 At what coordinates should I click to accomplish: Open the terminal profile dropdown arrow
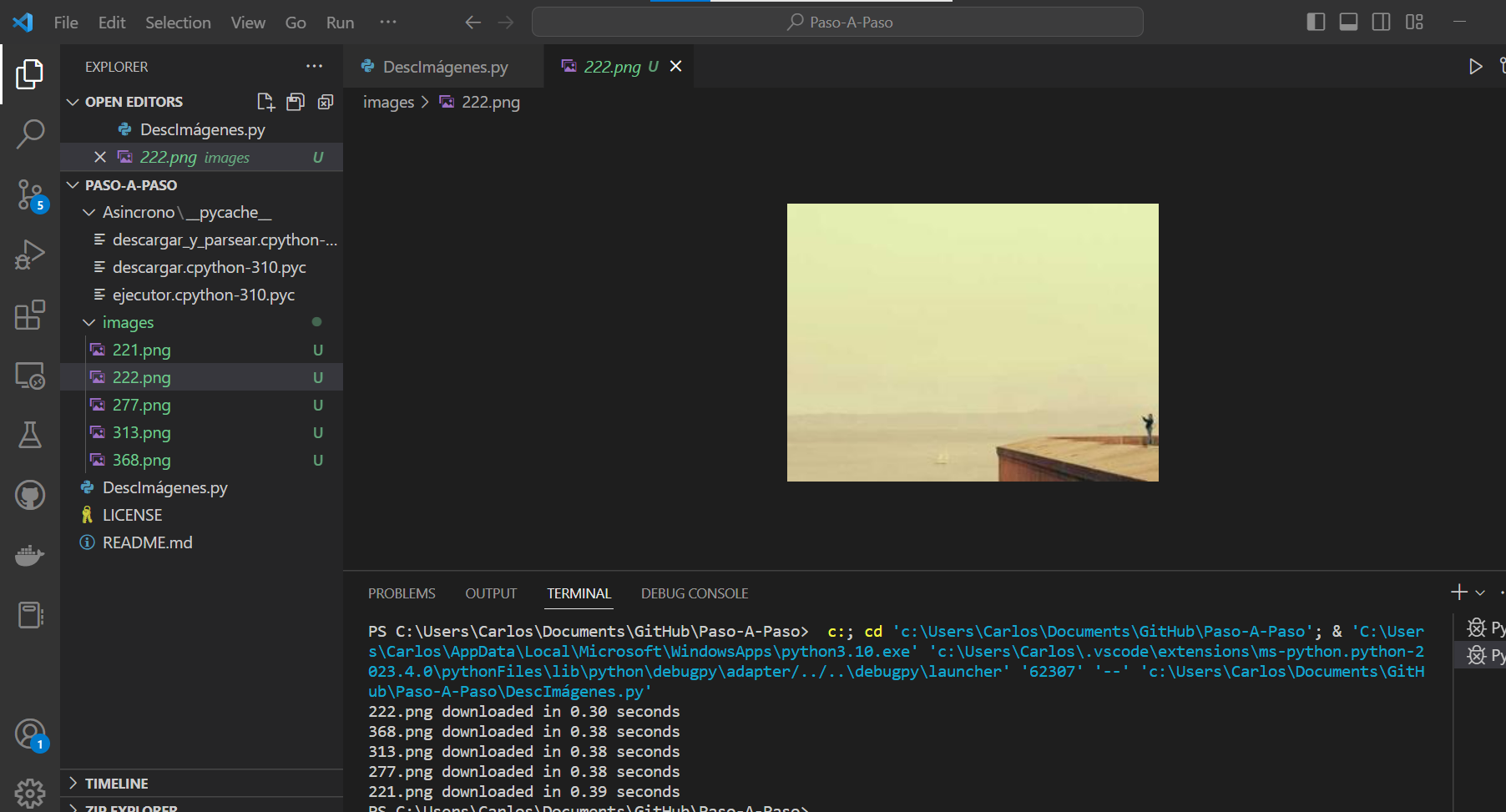(x=1481, y=593)
